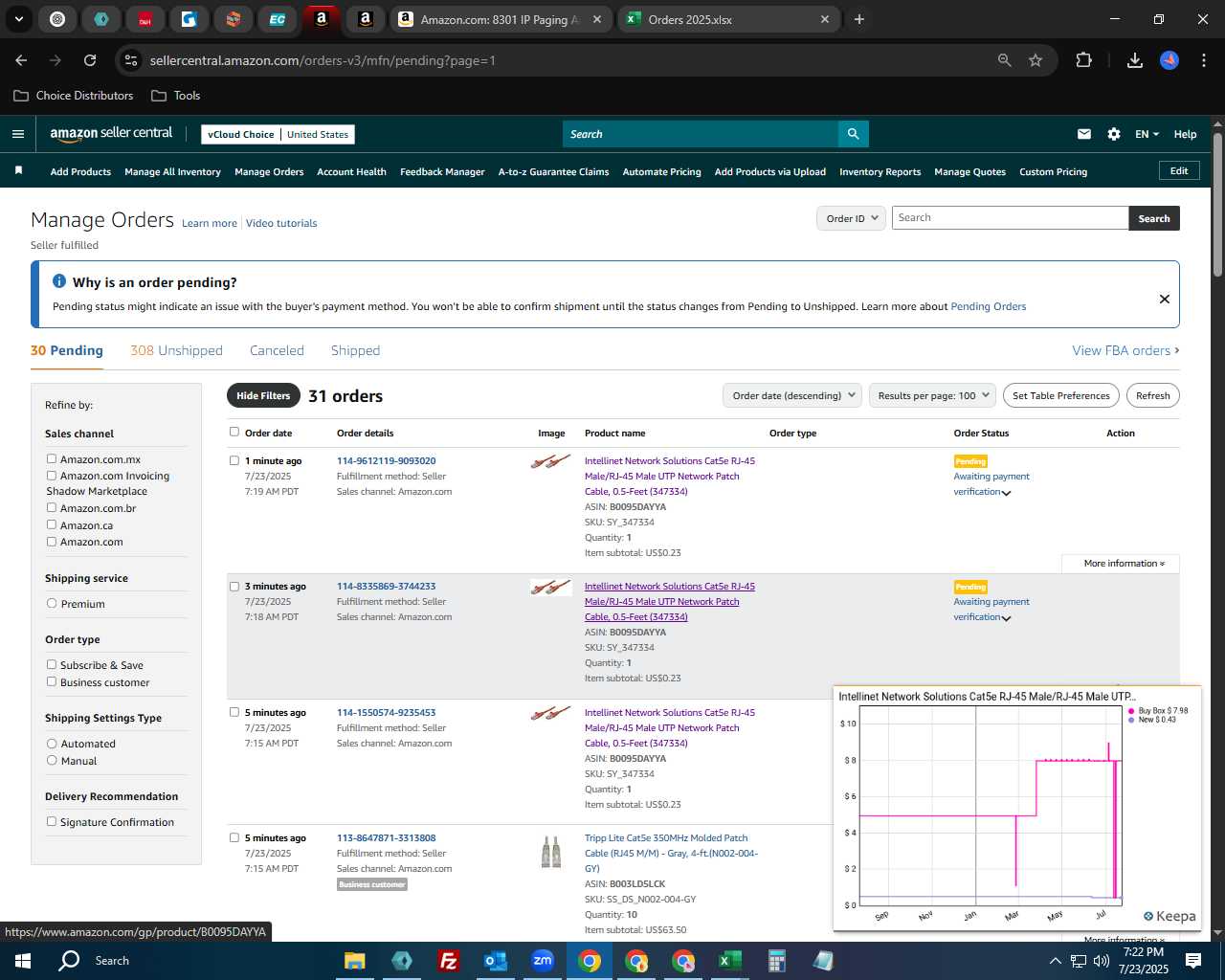
Task: Click into the order search input field
Action: click(x=1010, y=218)
